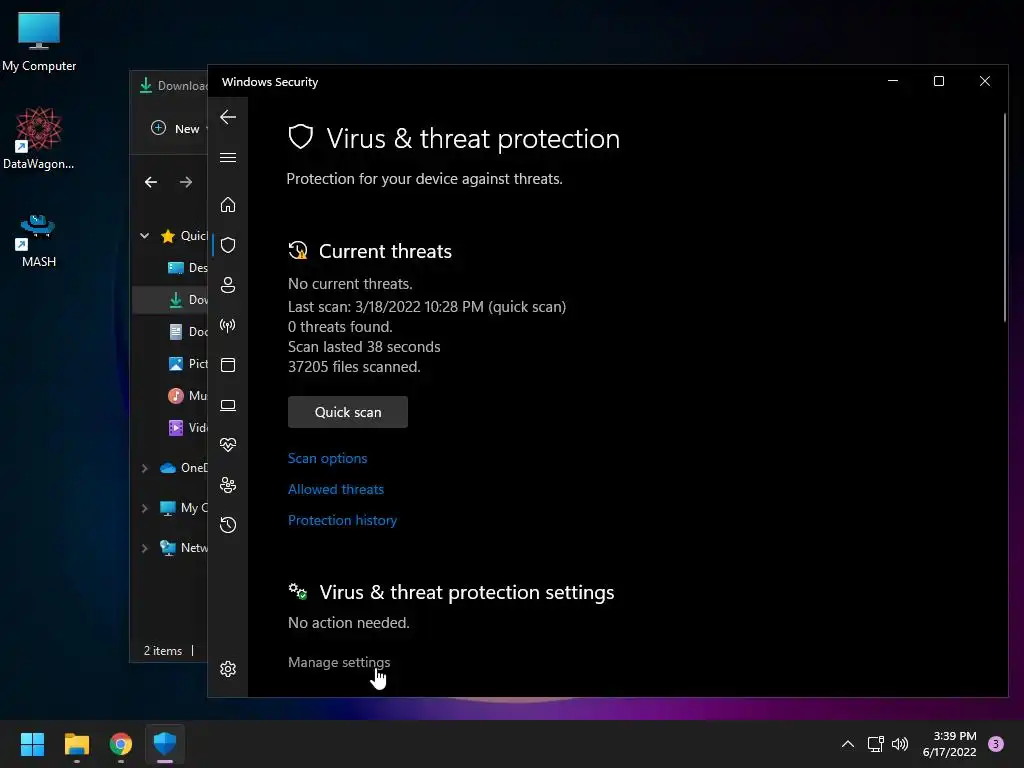Select the '37205 files scanned.' text
Image resolution: width=1024 pixels, height=768 pixels.
click(x=354, y=367)
